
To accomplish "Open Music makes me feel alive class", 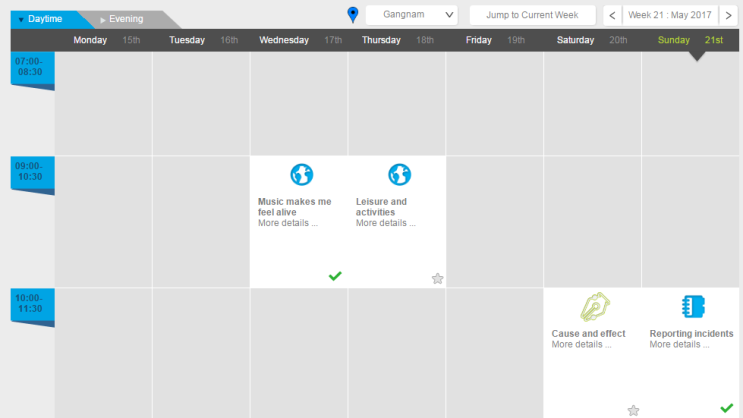I will [x=294, y=207].
